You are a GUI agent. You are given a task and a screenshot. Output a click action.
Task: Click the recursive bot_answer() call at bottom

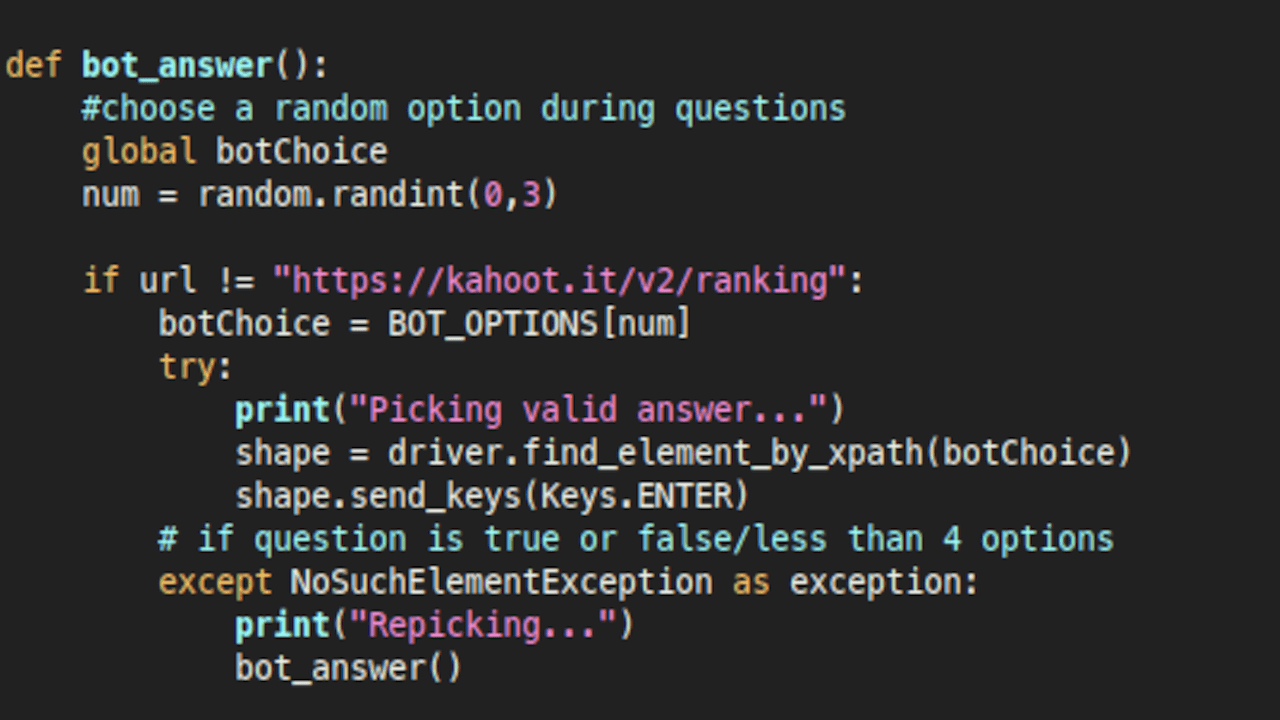(x=349, y=668)
